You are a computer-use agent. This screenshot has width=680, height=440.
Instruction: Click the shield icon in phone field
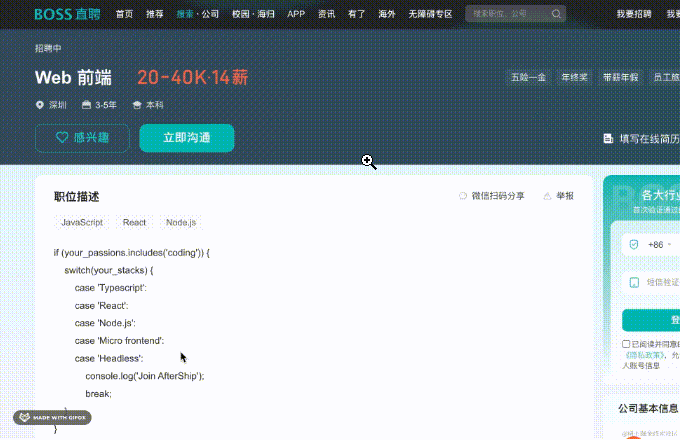[634, 245]
